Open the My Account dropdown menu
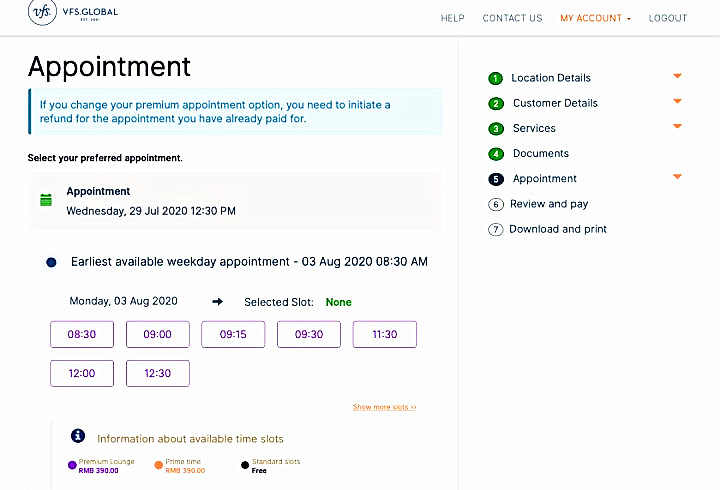This screenshot has height=490, width=720. (x=595, y=18)
